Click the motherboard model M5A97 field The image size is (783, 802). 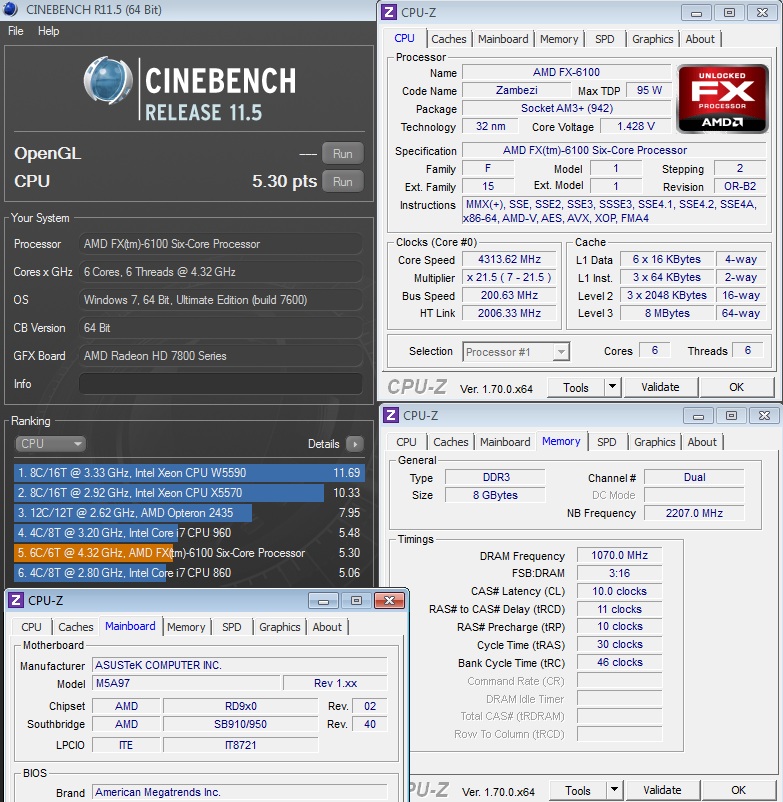[186, 683]
